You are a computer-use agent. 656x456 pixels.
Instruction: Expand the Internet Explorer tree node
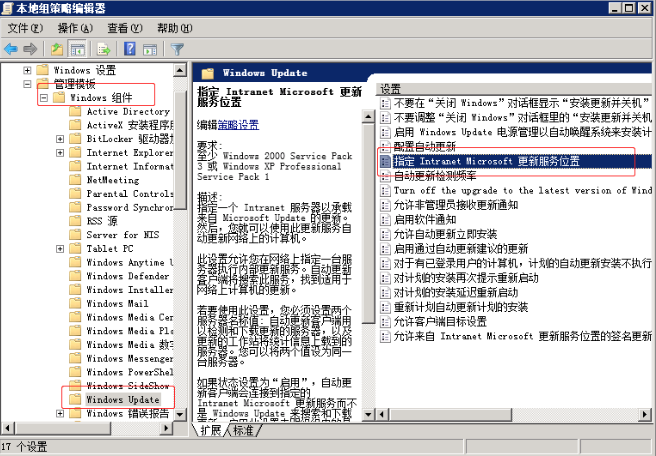pos(60,153)
